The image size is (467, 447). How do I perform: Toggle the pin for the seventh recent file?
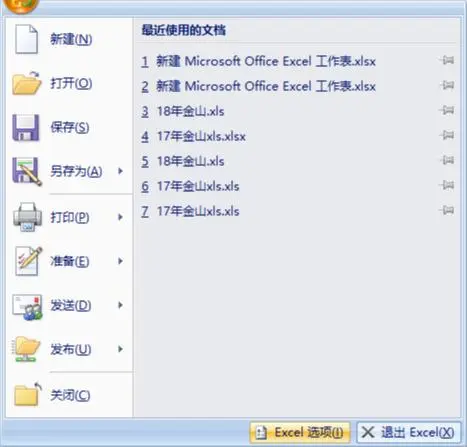click(x=447, y=210)
